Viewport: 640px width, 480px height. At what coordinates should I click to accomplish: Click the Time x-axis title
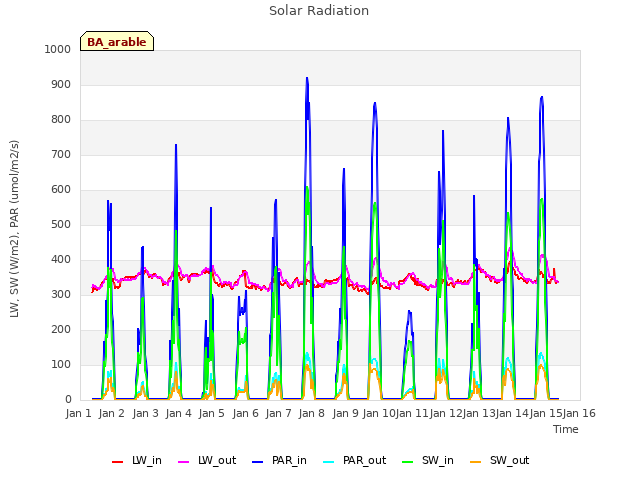(x=566, y=429)
